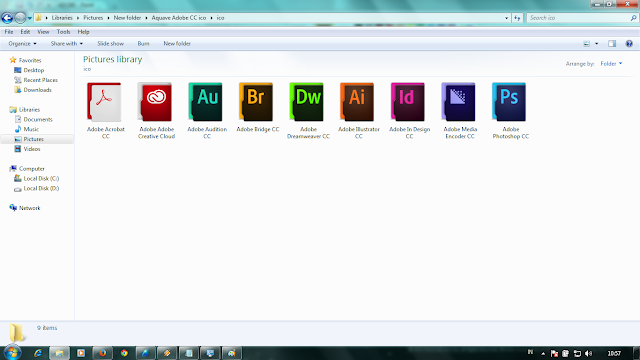Jump to Libraries in the address breadcrumb
Screen dimensions: 640x360
[62, 18]
